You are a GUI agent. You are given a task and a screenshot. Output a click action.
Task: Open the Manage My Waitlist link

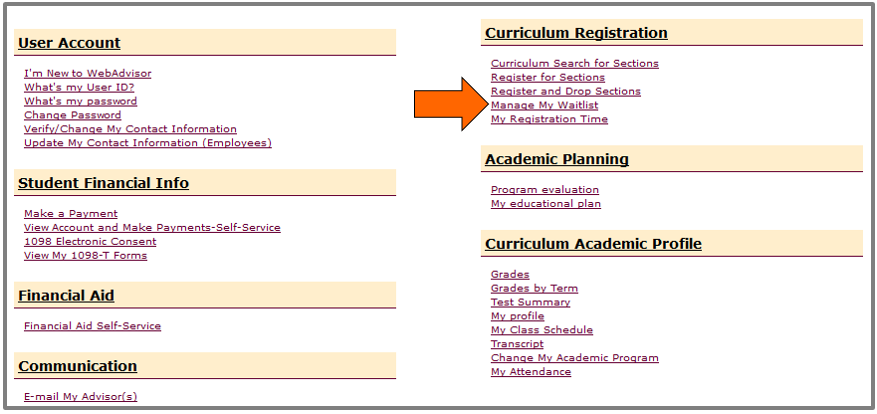coord(544,105)
